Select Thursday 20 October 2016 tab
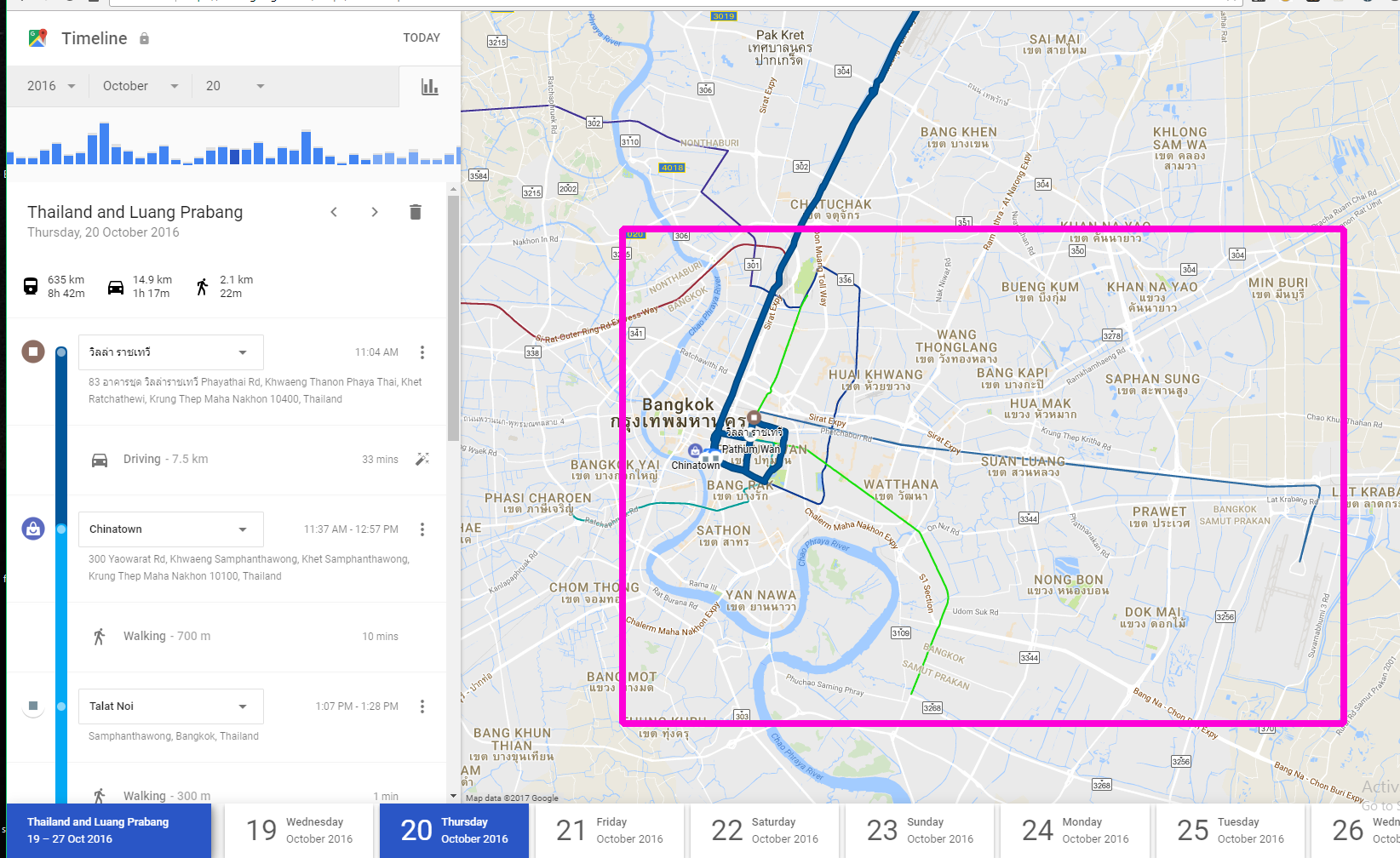Screen dimensions: 1400x858 coord(454,831)
